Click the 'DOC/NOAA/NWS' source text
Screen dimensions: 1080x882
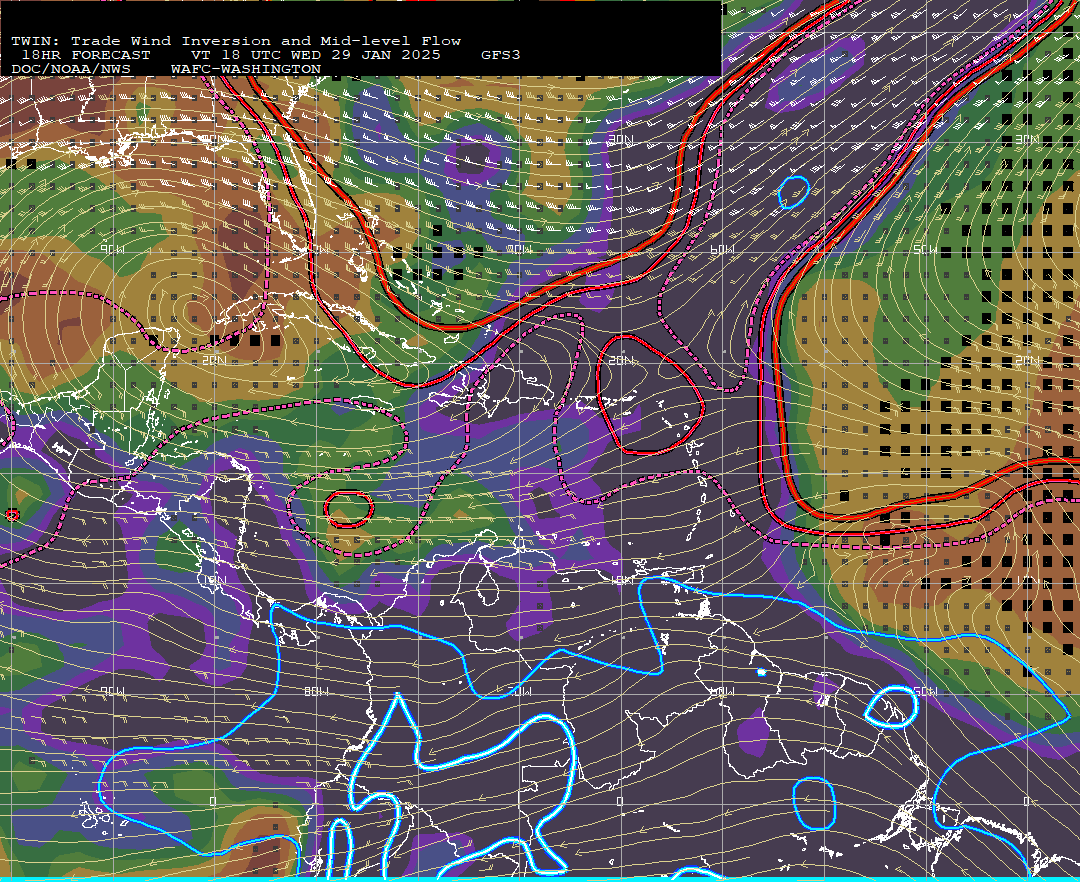click(71, 70)
